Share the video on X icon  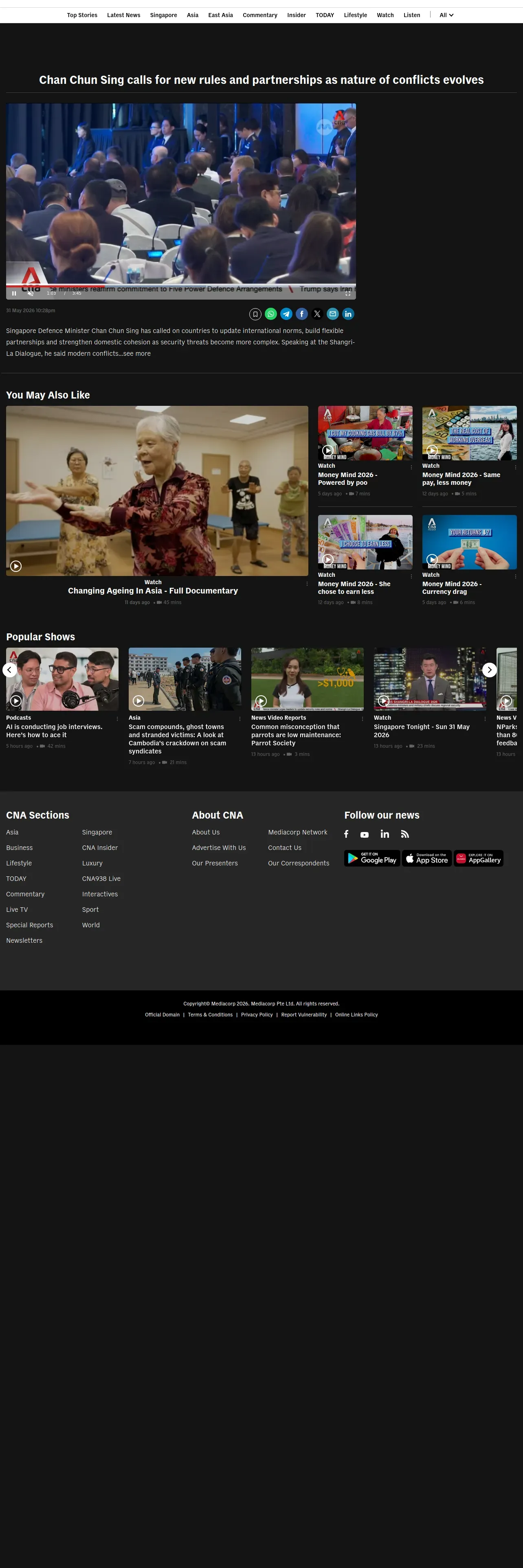(x=317, y=314)
